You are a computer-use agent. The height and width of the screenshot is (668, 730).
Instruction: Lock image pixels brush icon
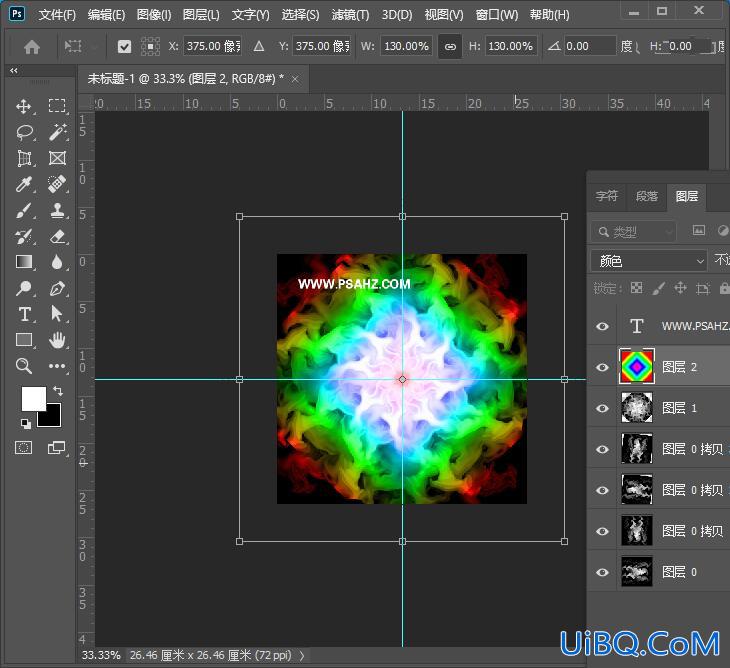658,288
